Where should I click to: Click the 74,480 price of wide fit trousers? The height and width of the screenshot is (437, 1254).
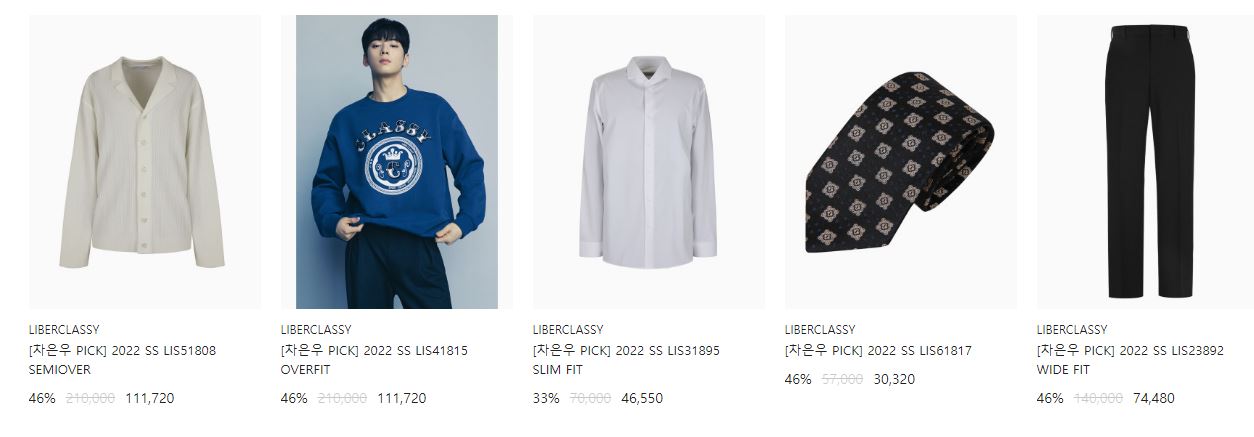1154,398
